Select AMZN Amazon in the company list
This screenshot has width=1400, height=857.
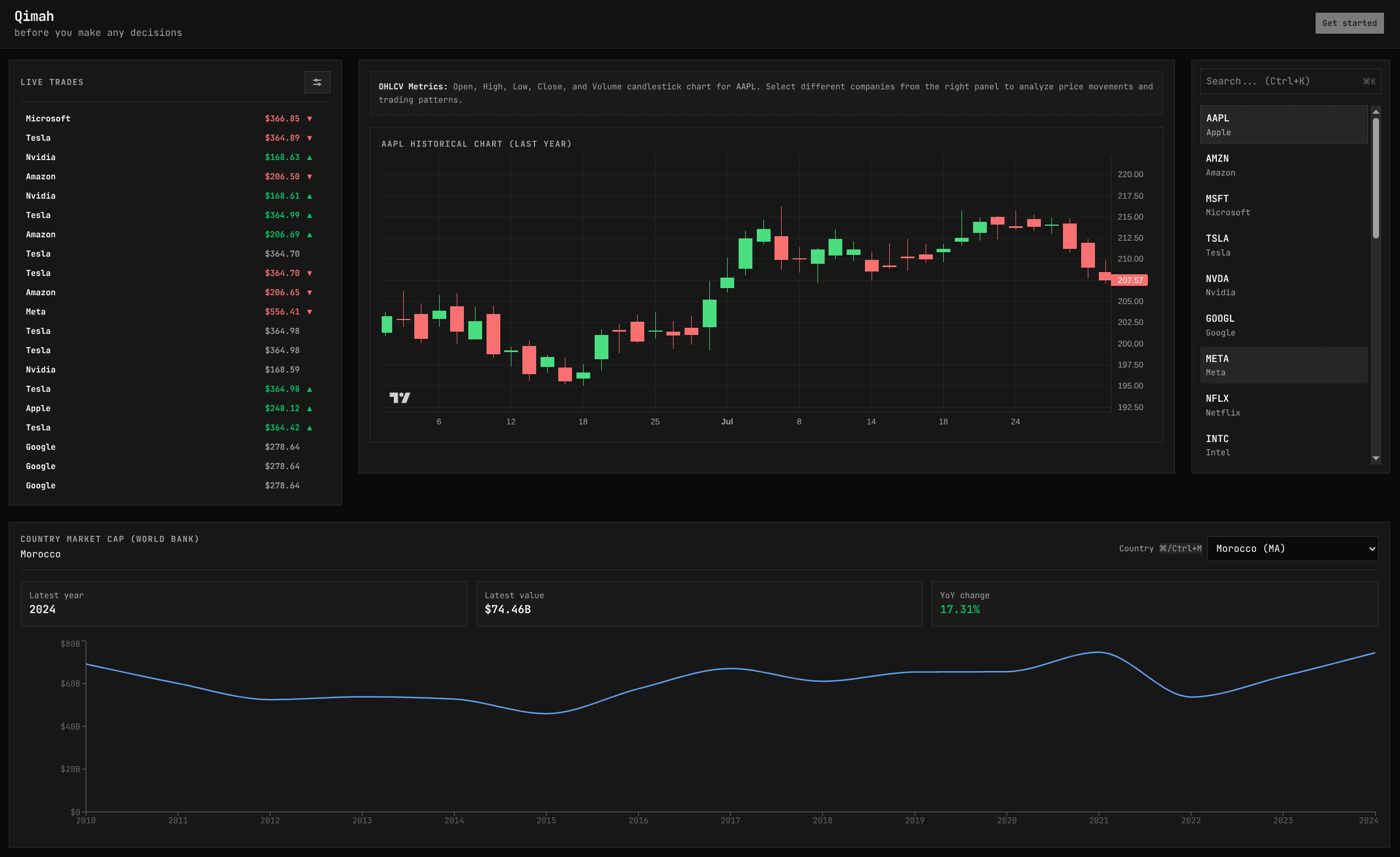[x=1284, y=165]
